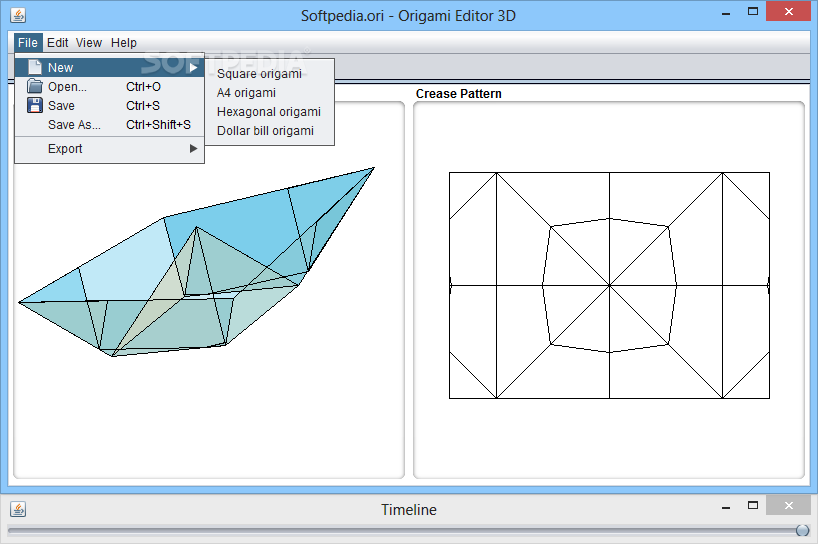
Task: Click the Ctrl+O shortcut text
Action: (143, 87)
